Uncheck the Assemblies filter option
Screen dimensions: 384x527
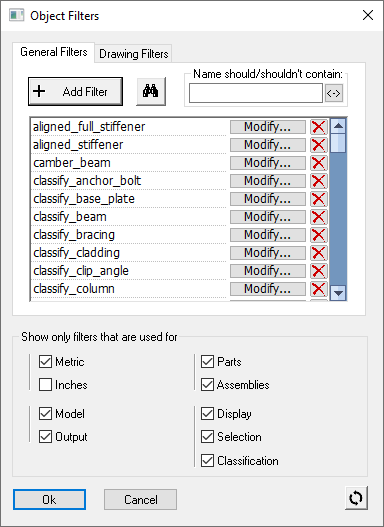pyautogui.click(x=207, y=384)
